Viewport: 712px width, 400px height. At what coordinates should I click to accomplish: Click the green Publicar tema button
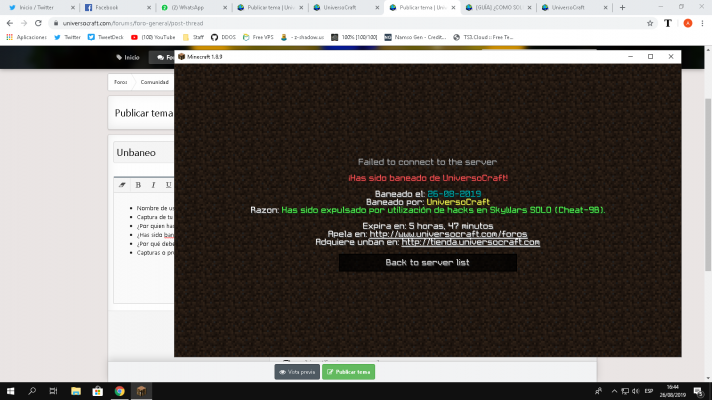pos(348,372)
